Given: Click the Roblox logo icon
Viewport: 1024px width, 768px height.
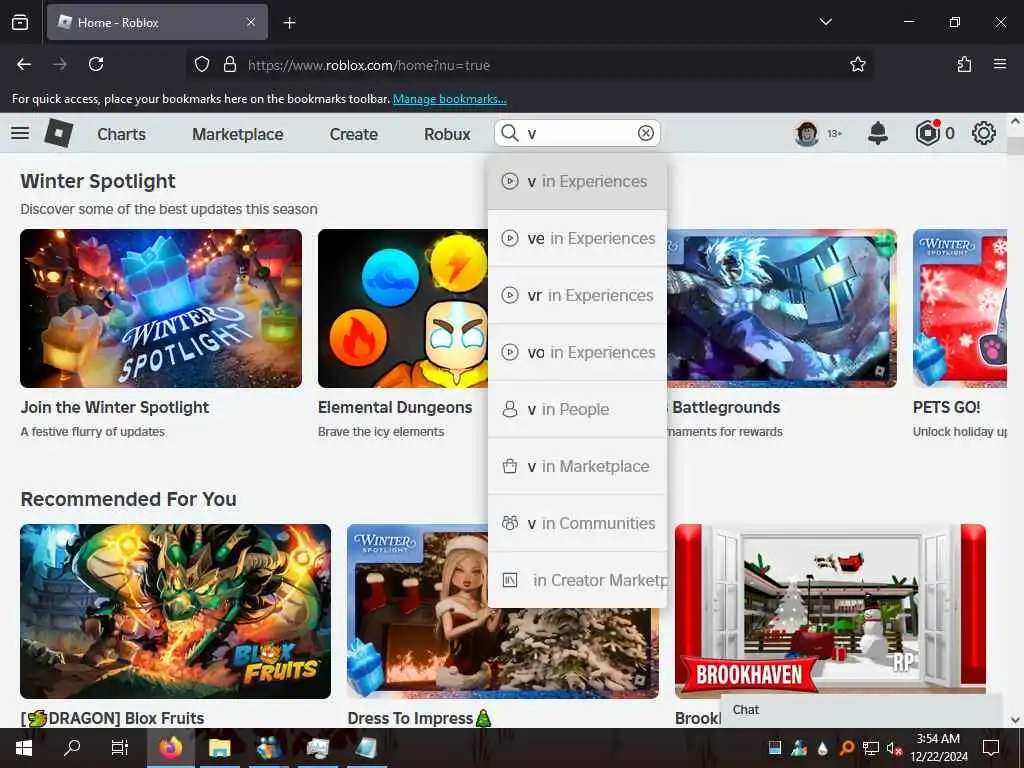Looking at the screenshot, I should click(59, 133).
